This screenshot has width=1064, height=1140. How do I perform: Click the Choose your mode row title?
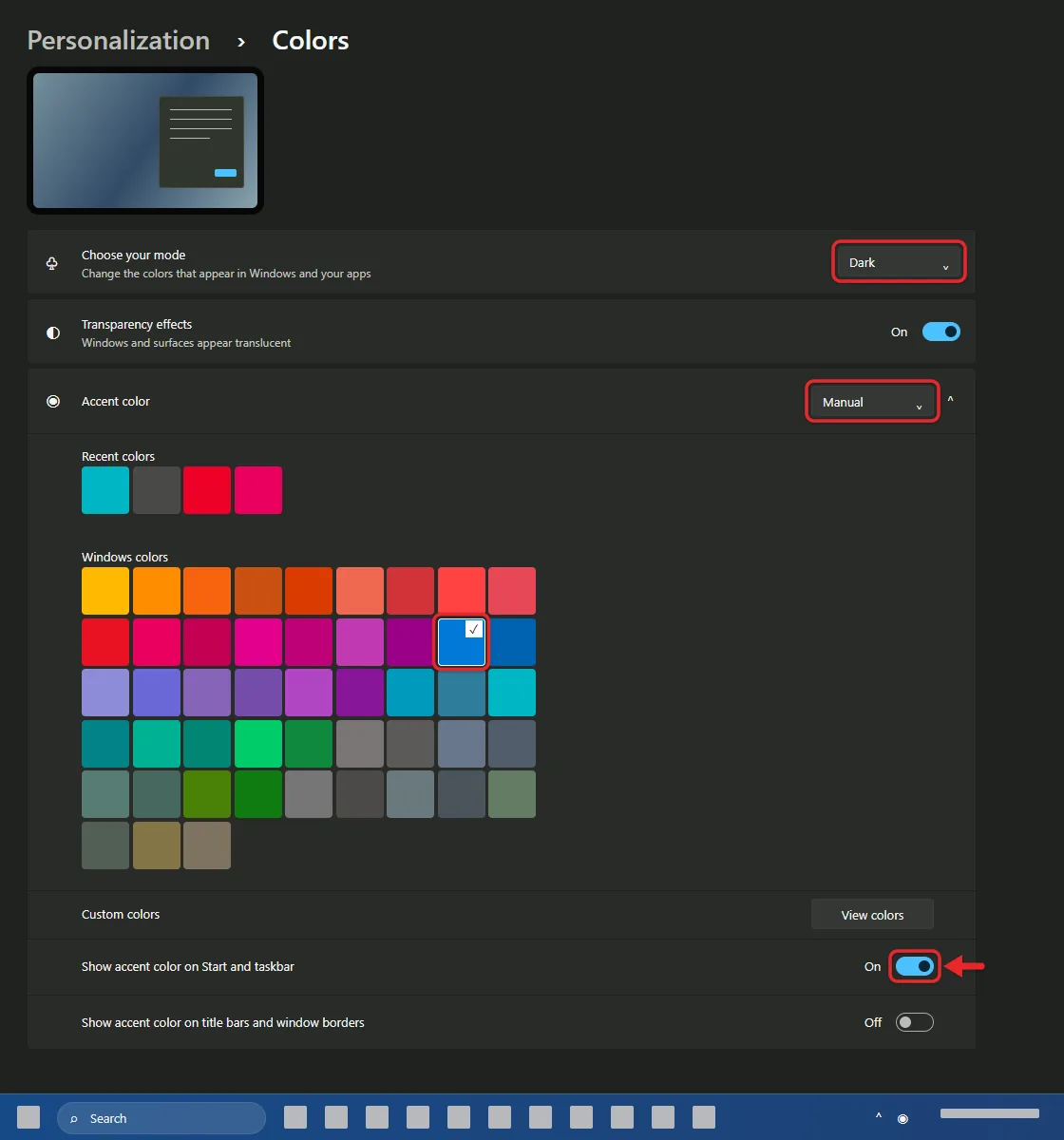(x=134, y=255)
